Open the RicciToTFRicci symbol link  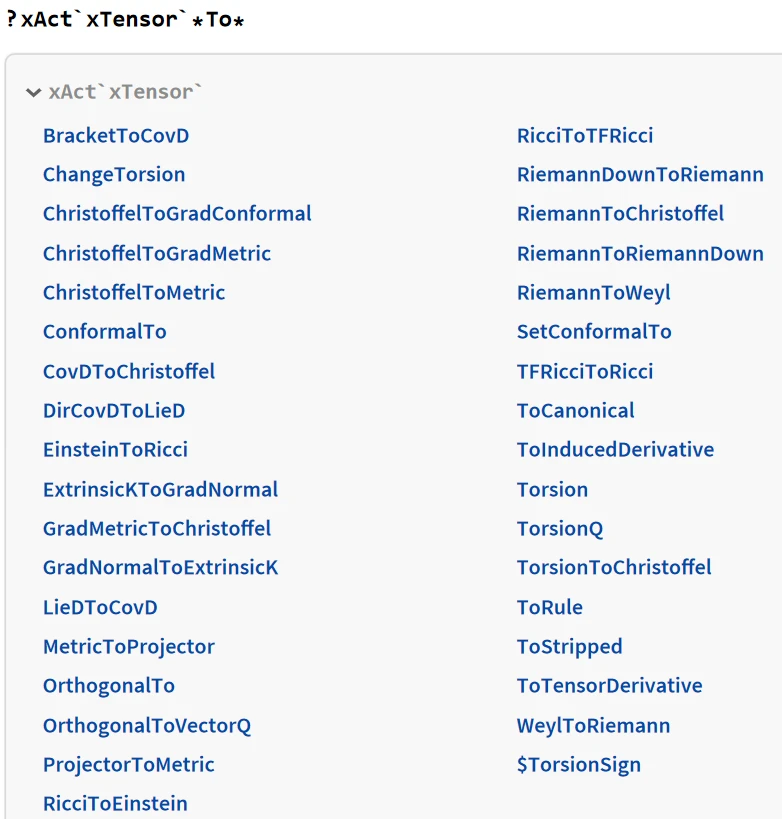point(585,136)
